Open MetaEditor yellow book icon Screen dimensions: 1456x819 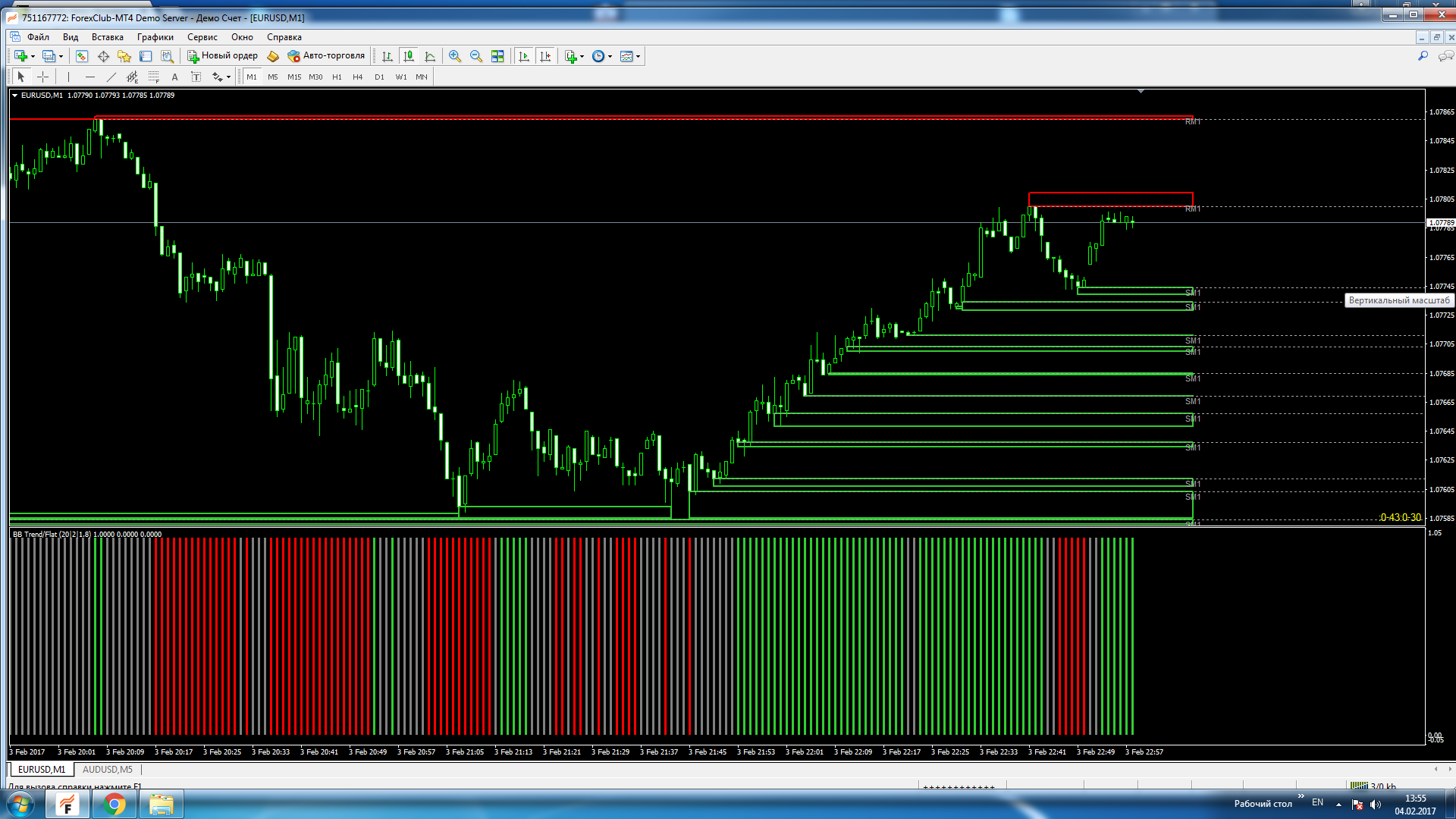pos(273,56)
